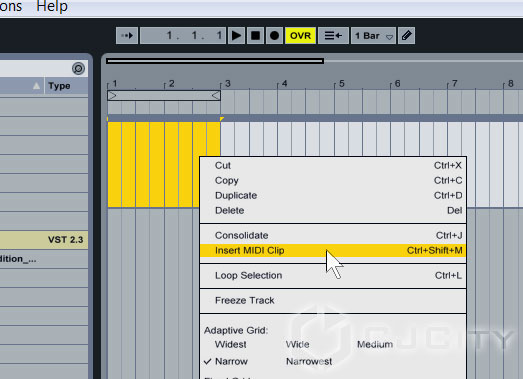The image size is (523, 379).
Task: Click the Record button
Action: [274, 35]
